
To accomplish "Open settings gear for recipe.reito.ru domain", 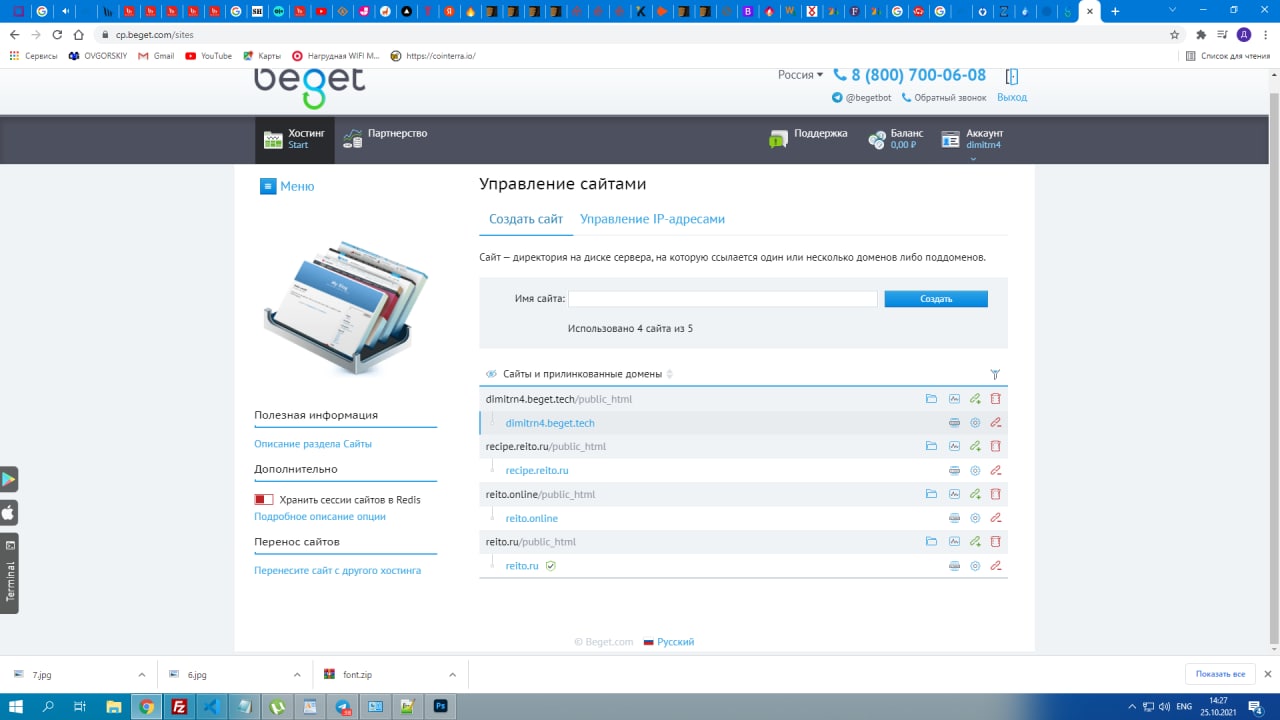I will [x=975, y=470].
